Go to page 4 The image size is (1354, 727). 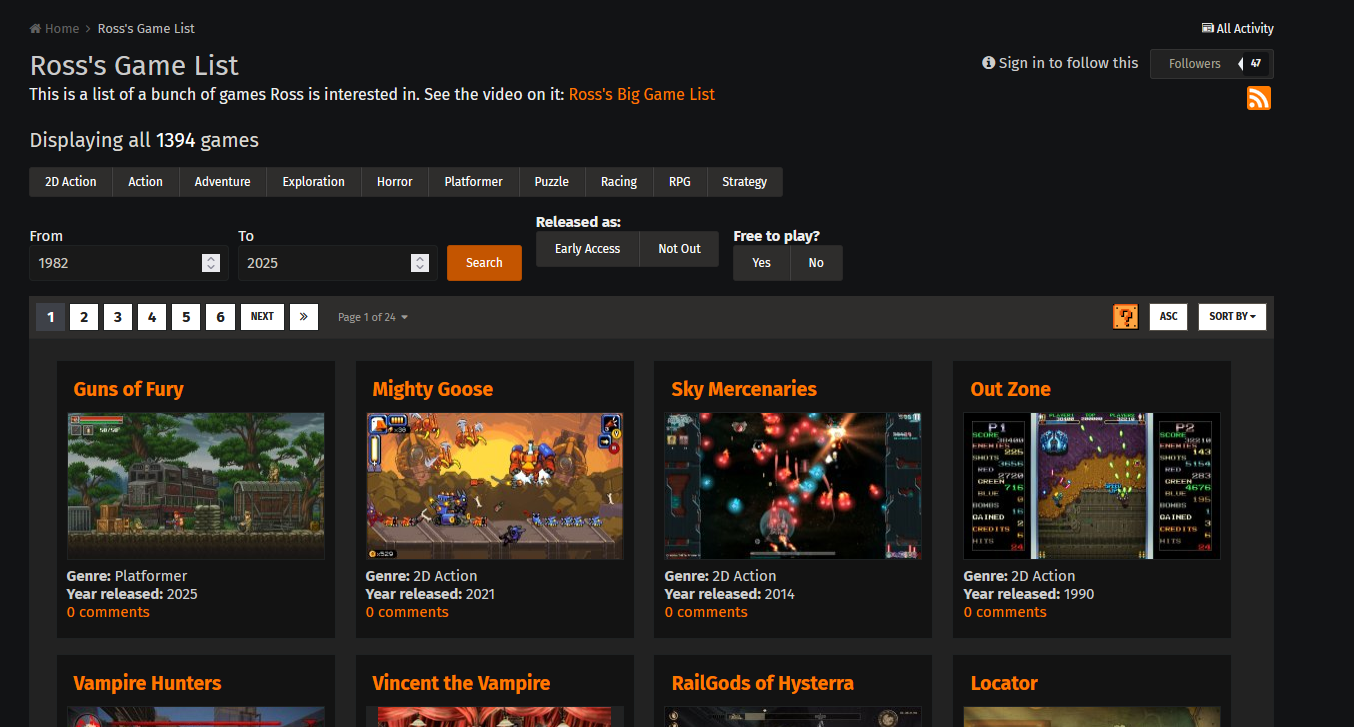point(152,317)
